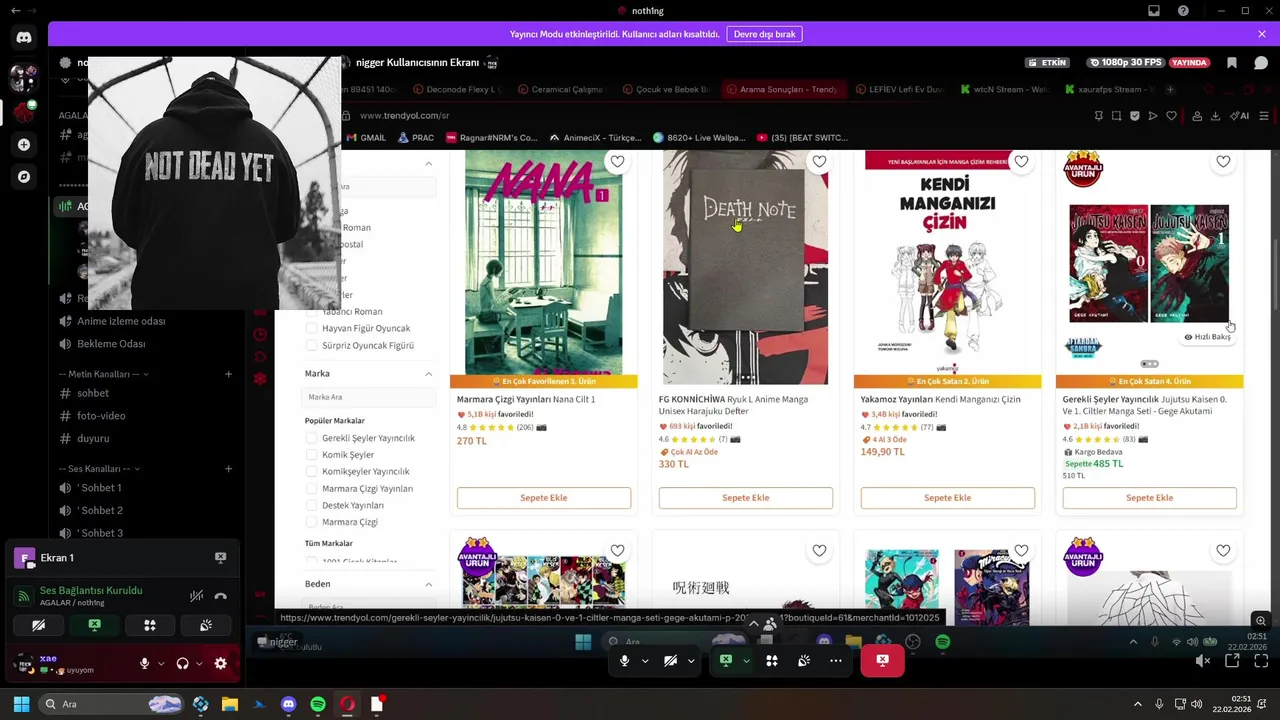Open mic options arrow in stream overlay
The width and height of the screenshot is (1280, 720).
tap(645, 661)
